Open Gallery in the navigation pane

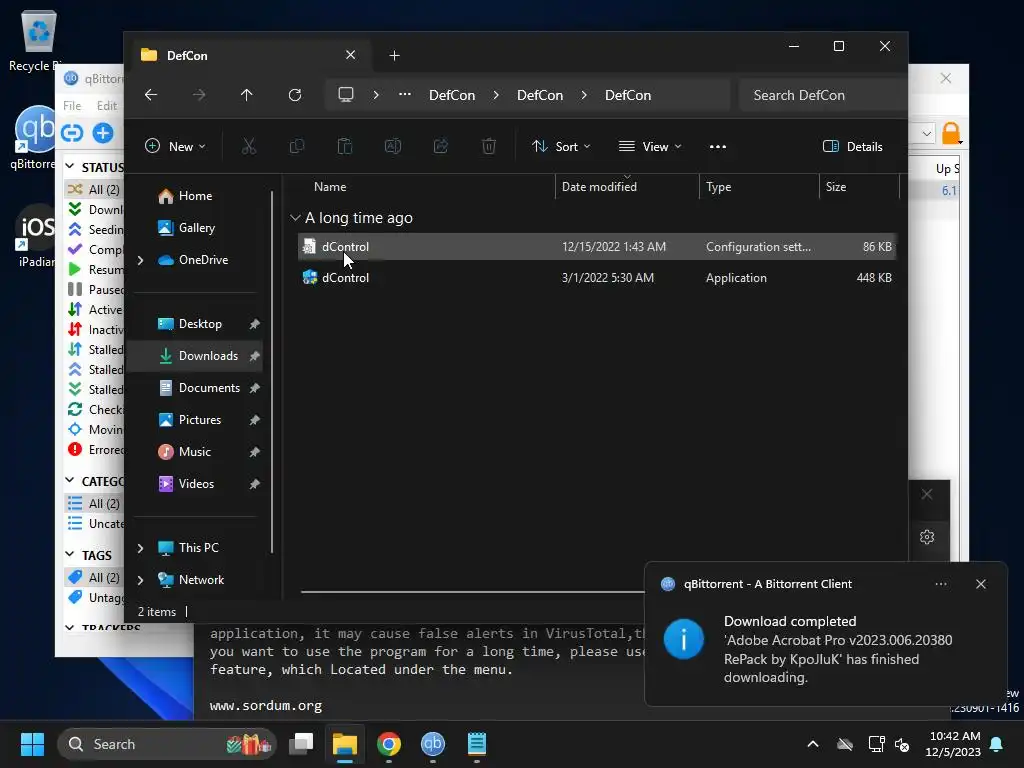tap(196, 228)
